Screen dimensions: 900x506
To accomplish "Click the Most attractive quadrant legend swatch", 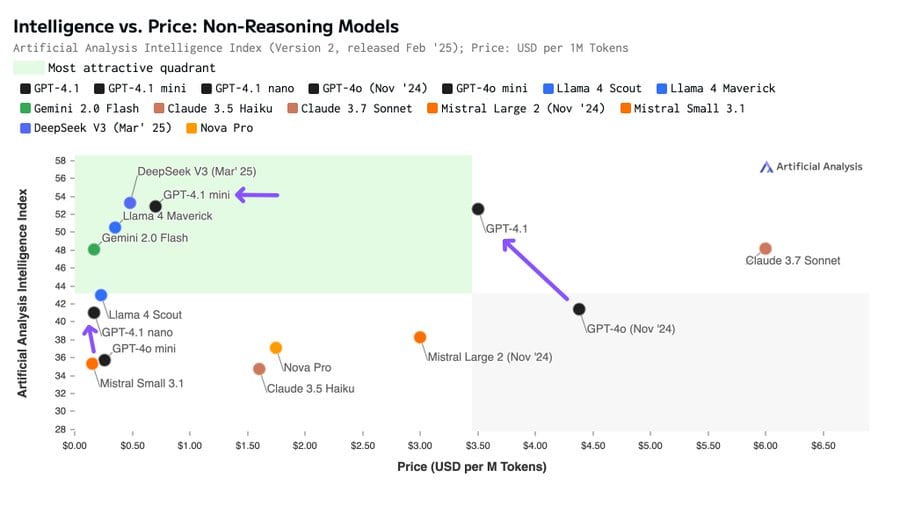I will (29, 68).
